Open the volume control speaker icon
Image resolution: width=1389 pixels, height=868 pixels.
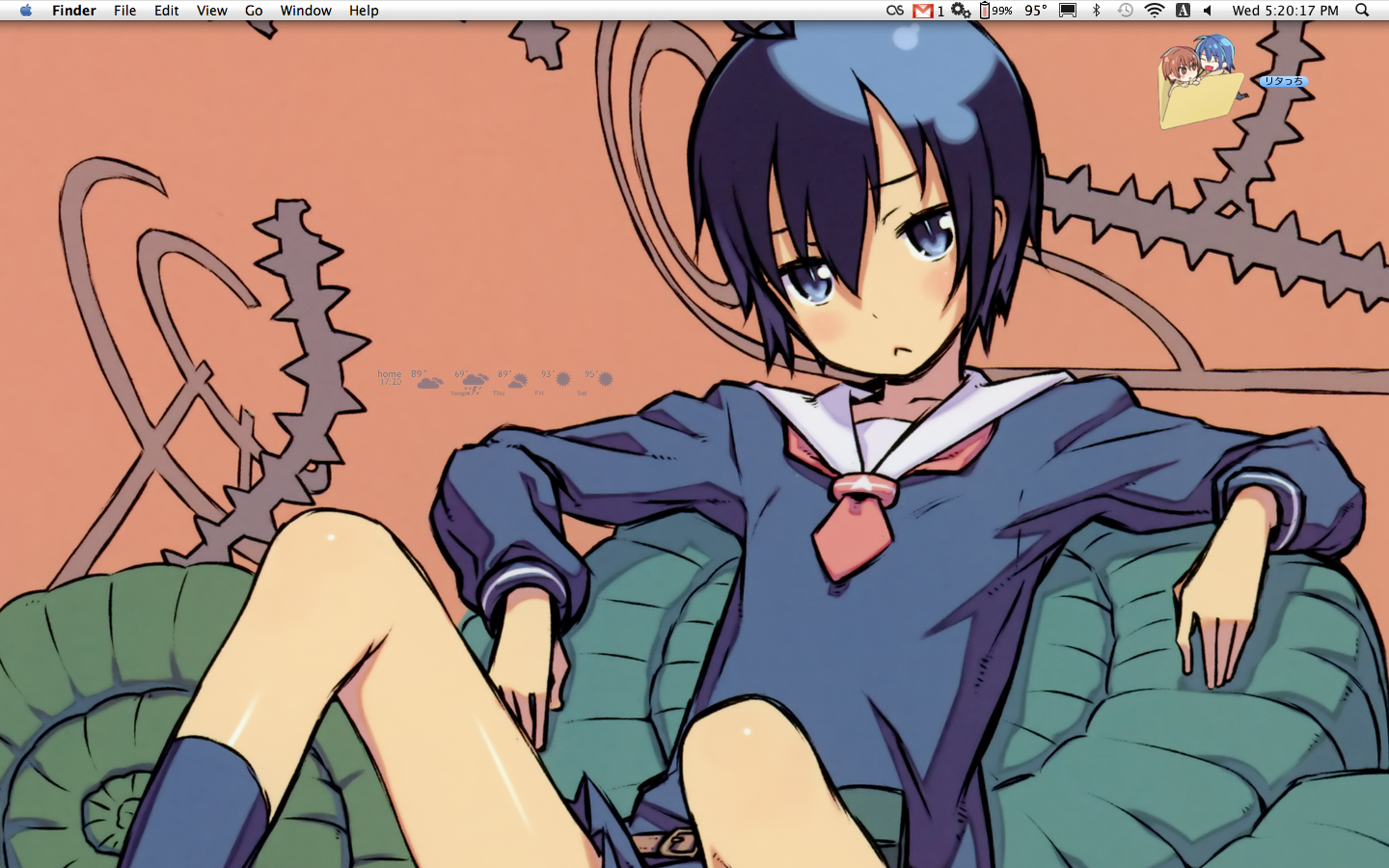(x=1208, y=11)
